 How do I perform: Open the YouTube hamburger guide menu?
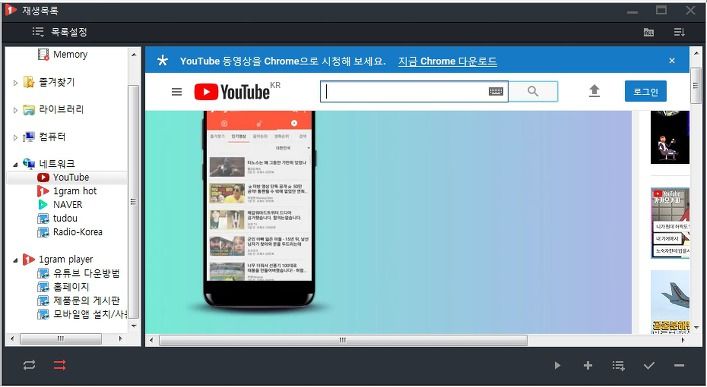click(177, 92)
